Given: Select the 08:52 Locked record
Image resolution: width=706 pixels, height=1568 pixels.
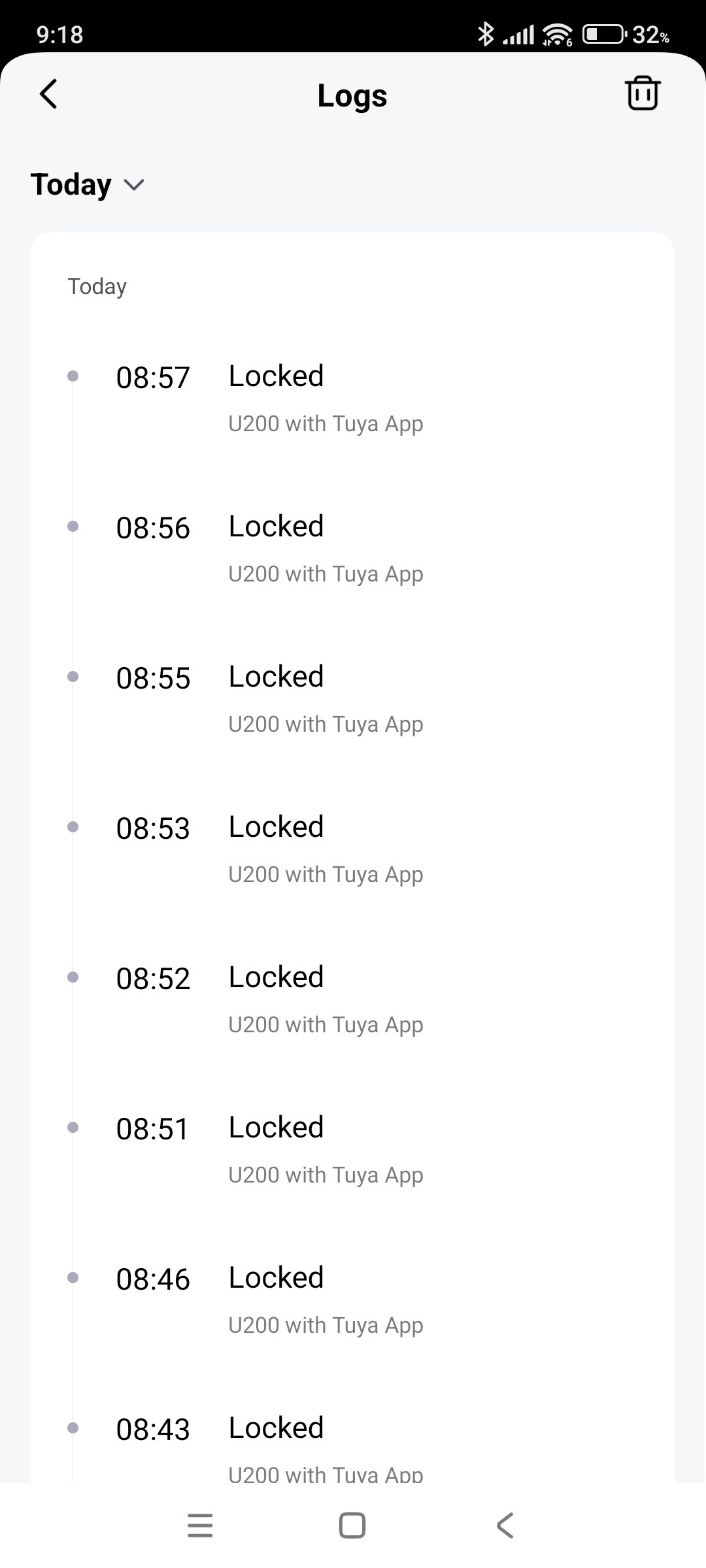Looking at the screenshot, I should pyautogui.click(x=276, y=977).
